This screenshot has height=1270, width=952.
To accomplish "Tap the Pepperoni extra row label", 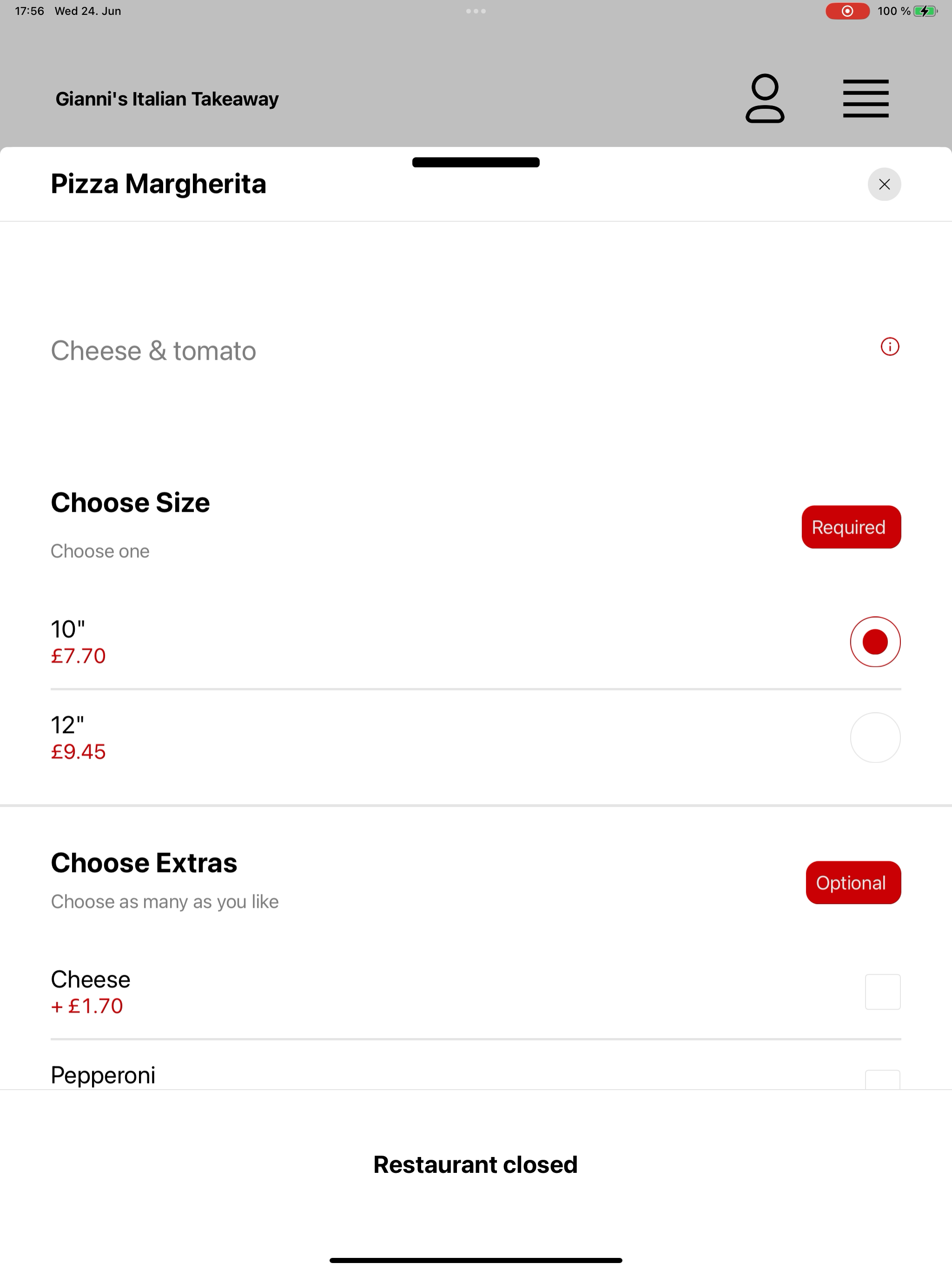I will click(x=103, y=1075).
